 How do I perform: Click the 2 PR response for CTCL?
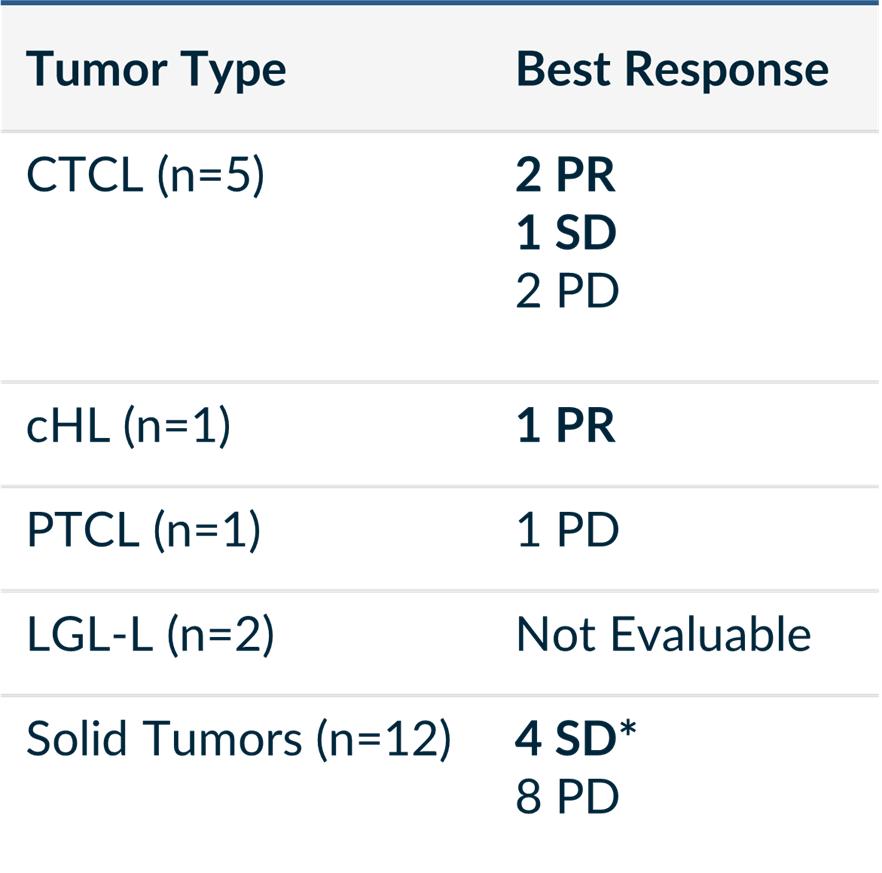(x=566, y=176)
